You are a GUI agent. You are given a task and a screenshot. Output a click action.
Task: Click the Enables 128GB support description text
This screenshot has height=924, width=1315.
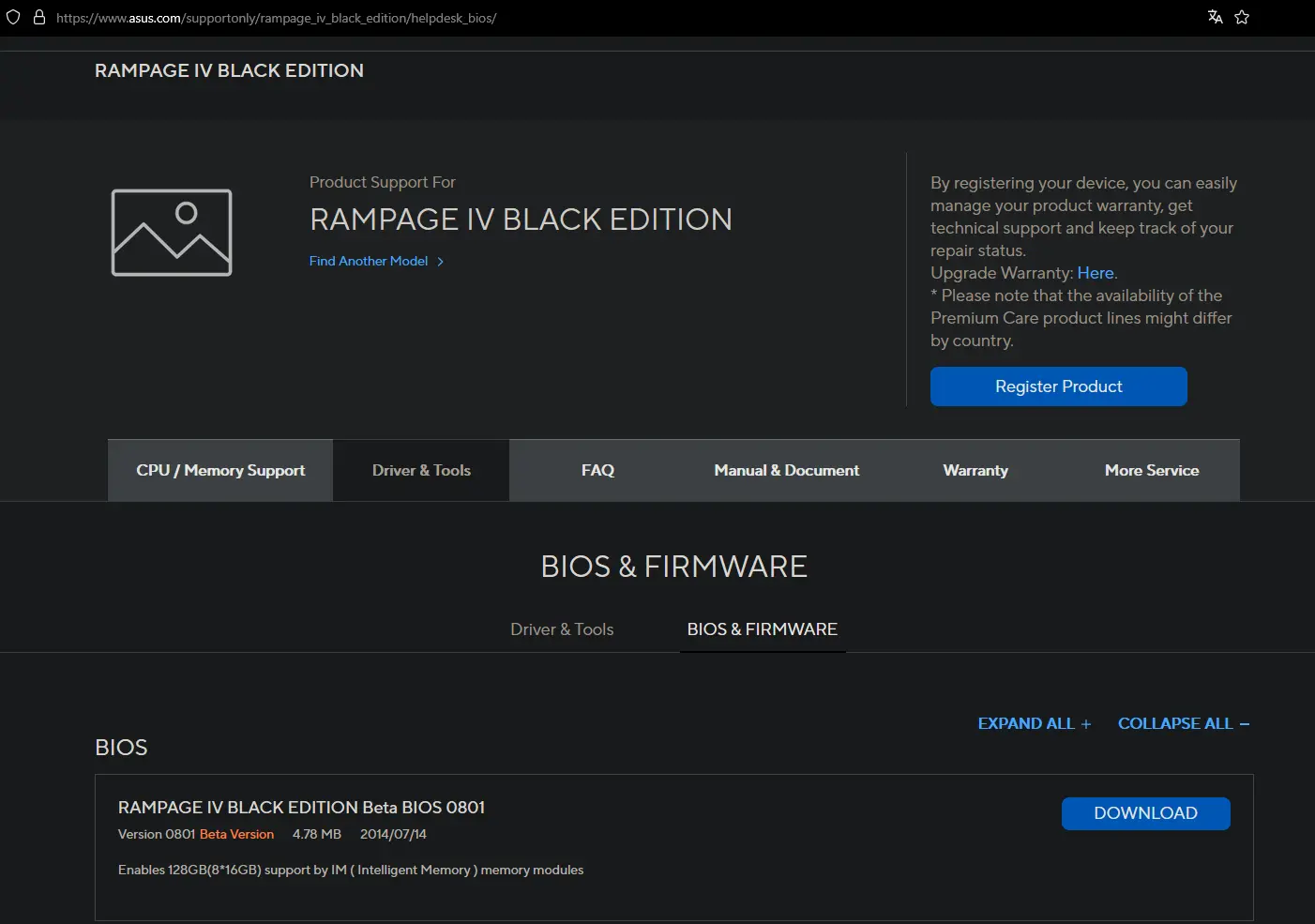tap(351, 870)
